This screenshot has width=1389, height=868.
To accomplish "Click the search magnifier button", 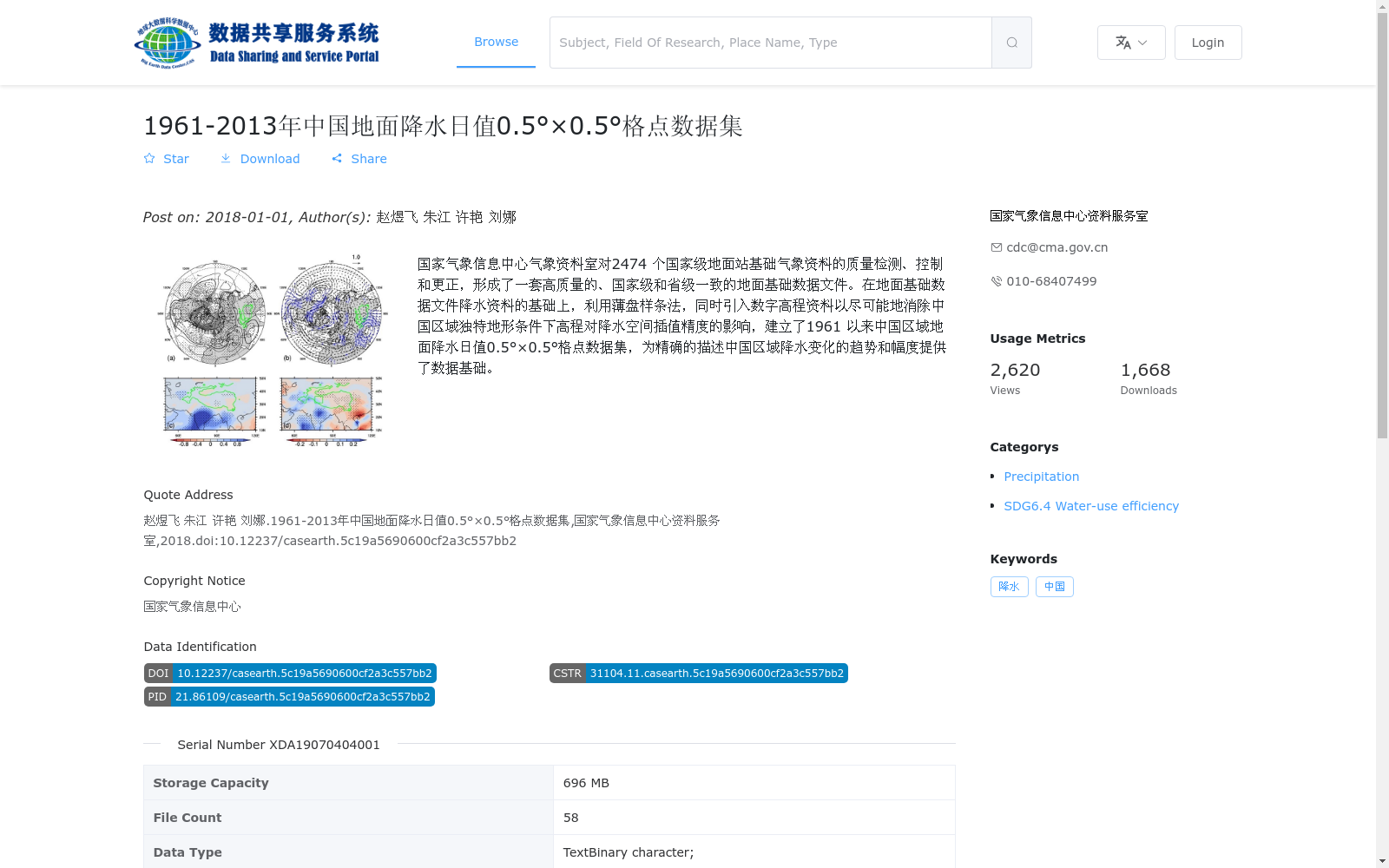I will pos(1011,43).
